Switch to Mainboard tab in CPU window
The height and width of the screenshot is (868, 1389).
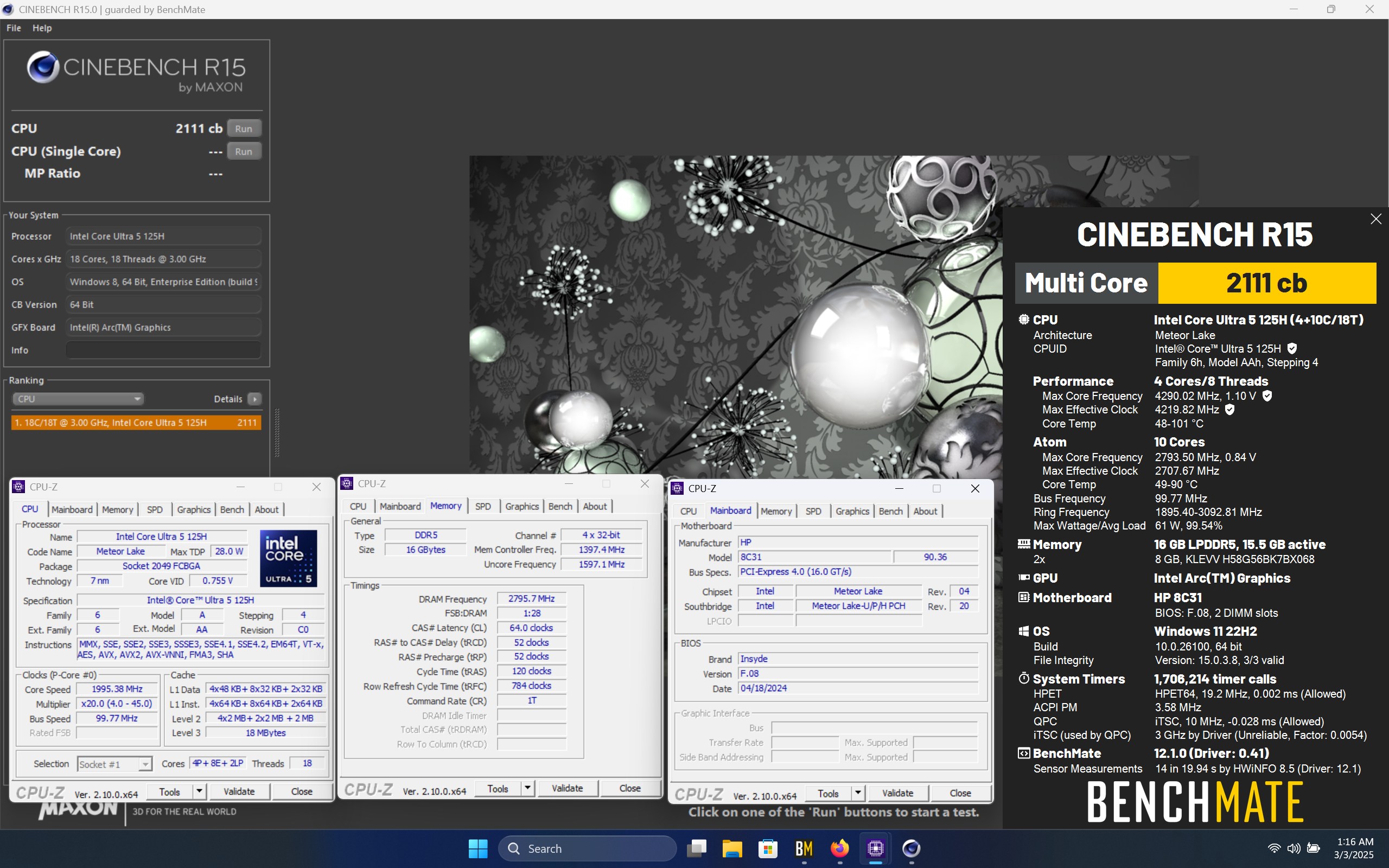point(72,509)
